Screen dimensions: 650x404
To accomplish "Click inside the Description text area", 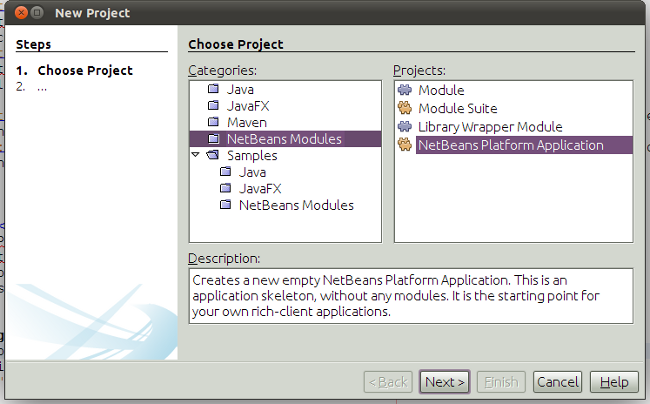I will 410,295.
